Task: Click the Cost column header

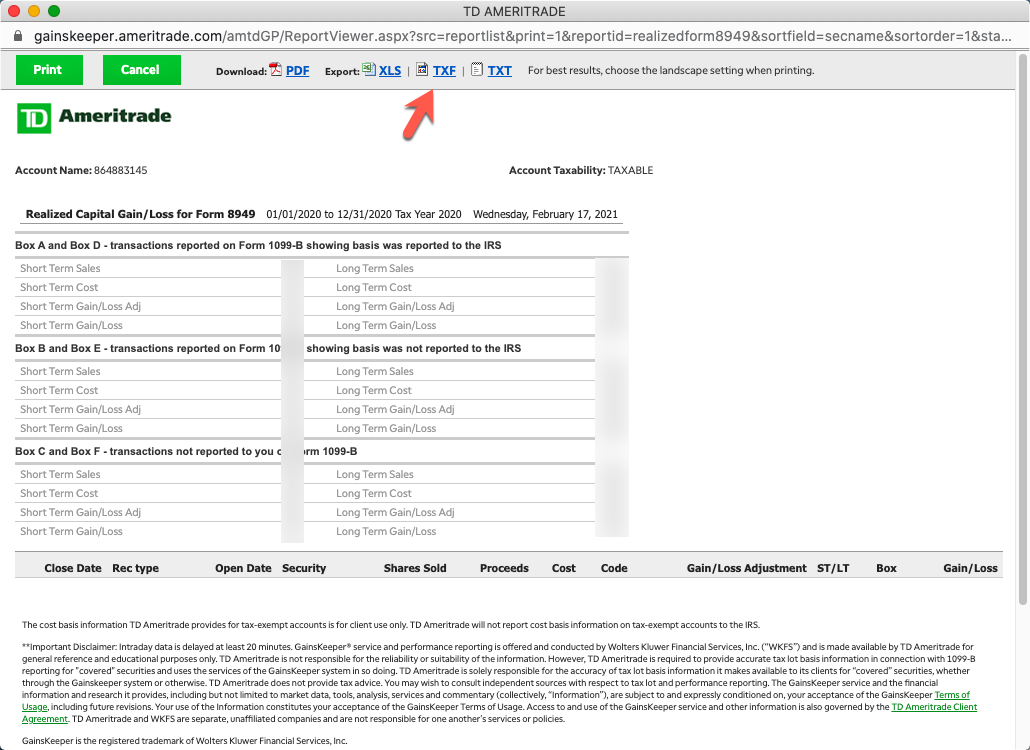Action: (x=564, y=568)
